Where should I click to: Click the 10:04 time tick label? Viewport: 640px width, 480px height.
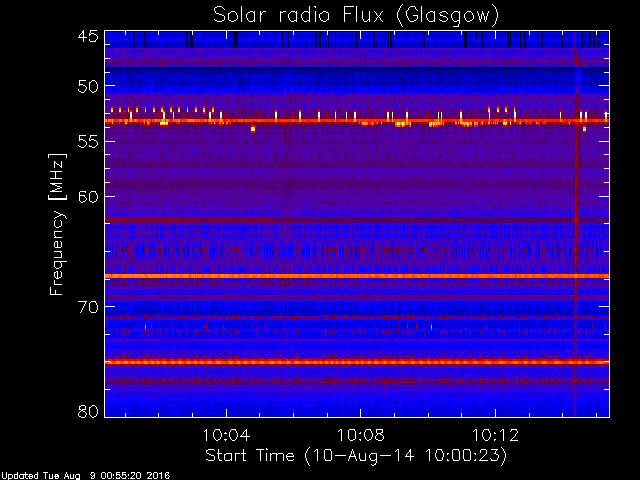[226, 435]
